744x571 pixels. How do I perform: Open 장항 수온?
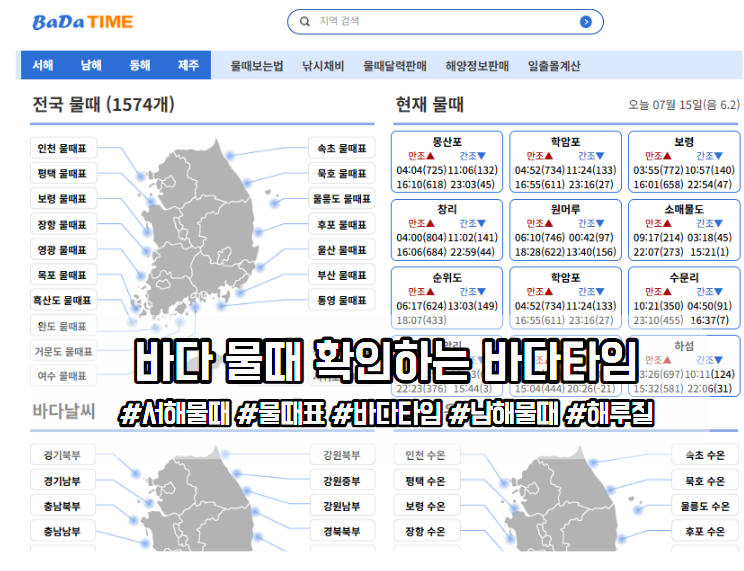pyautogui.click(x=426, y=531)
